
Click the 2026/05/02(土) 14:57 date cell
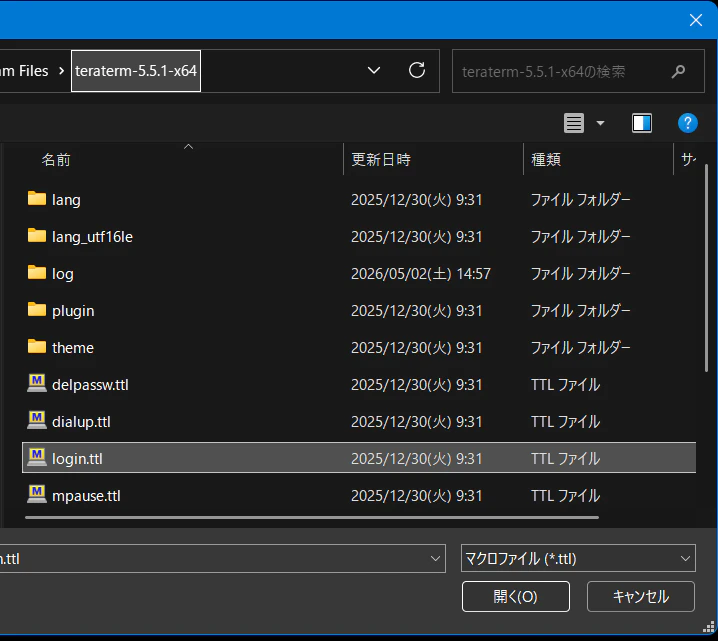click(421, 274)
